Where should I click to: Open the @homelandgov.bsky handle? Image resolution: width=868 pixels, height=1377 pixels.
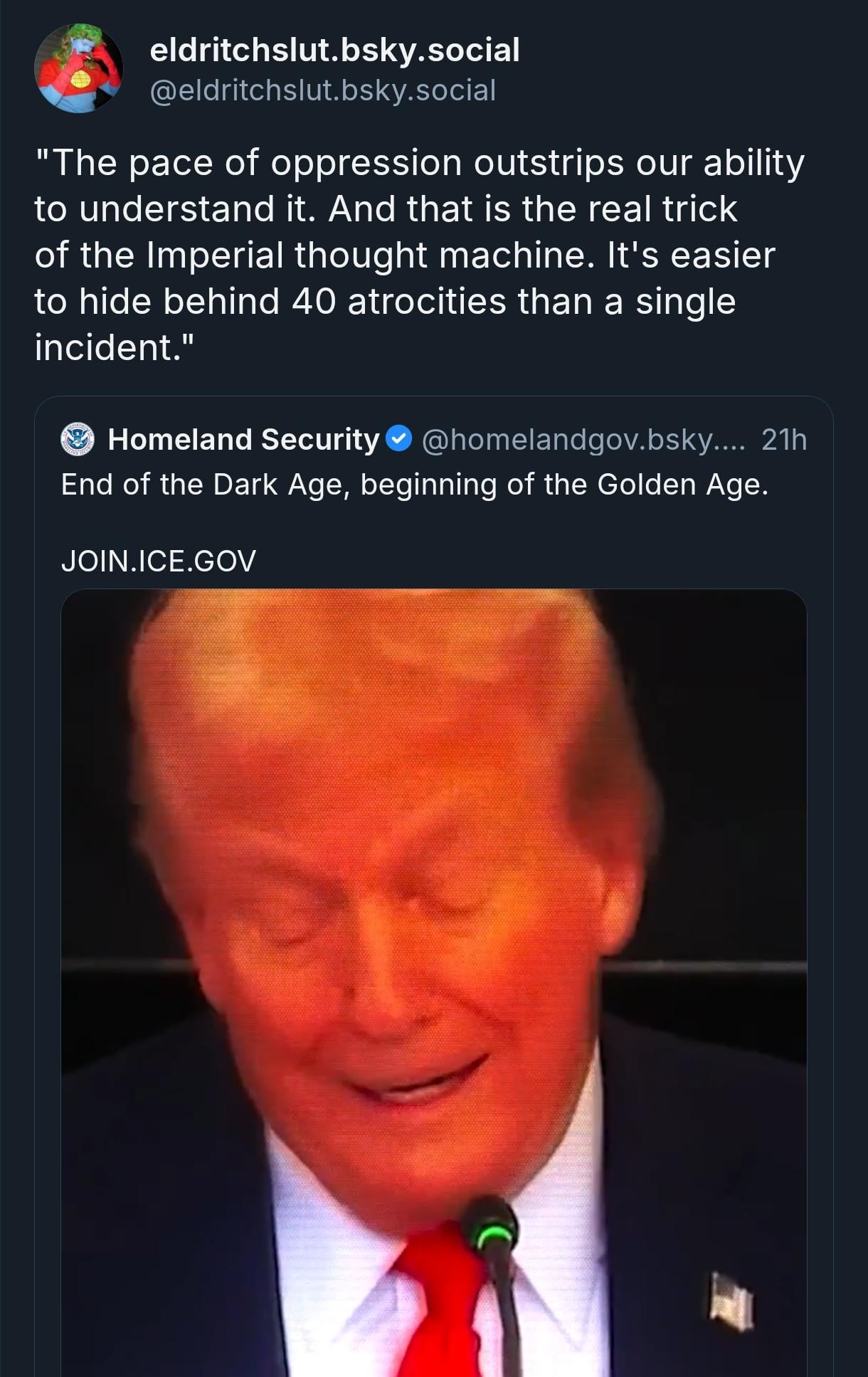click(583, 439)
